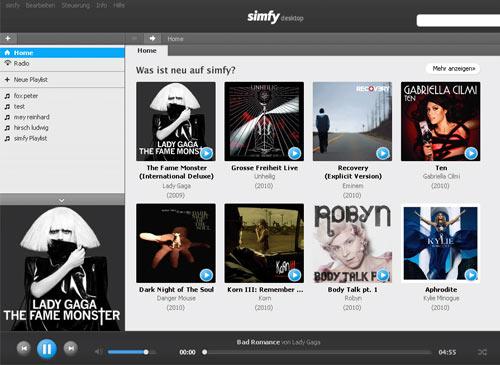Viewport: 500px width, 365px height.
Task: Open the Kylie Aphrodite album cover
Action: pyautogui.click(x=441, y=243)
